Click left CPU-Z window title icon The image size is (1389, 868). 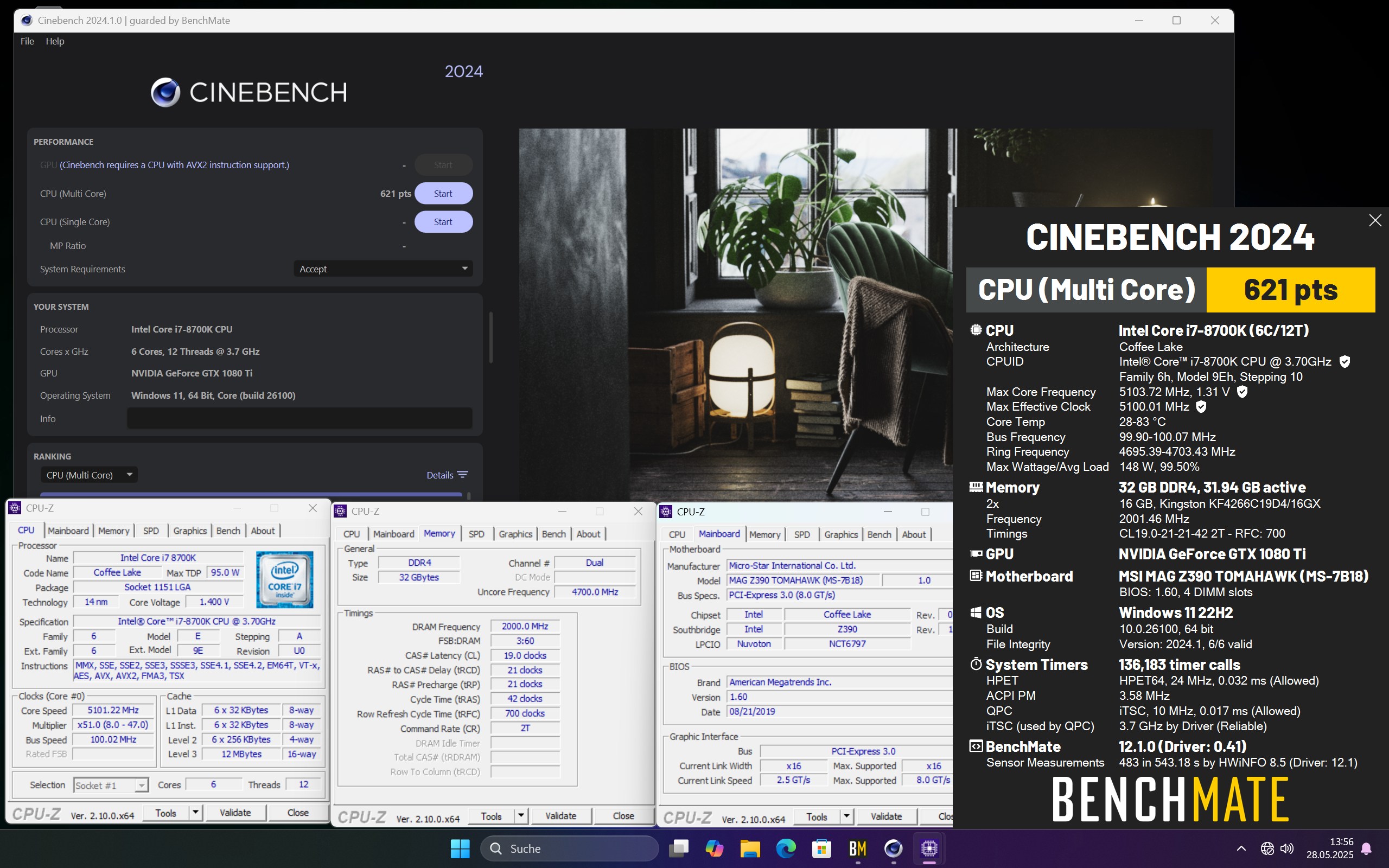point(16,508)
